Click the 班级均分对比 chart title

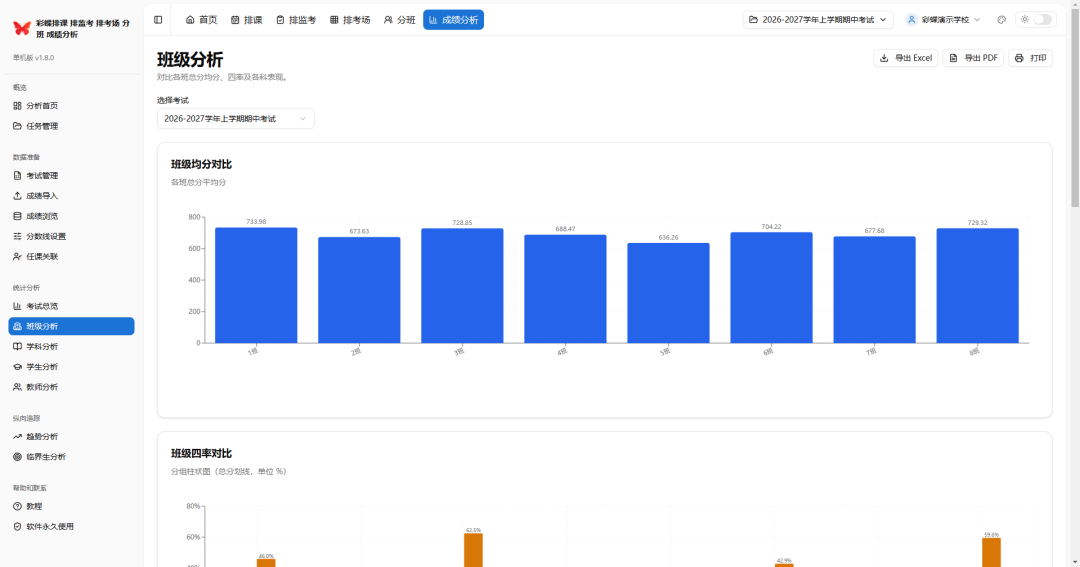point(201,164)
